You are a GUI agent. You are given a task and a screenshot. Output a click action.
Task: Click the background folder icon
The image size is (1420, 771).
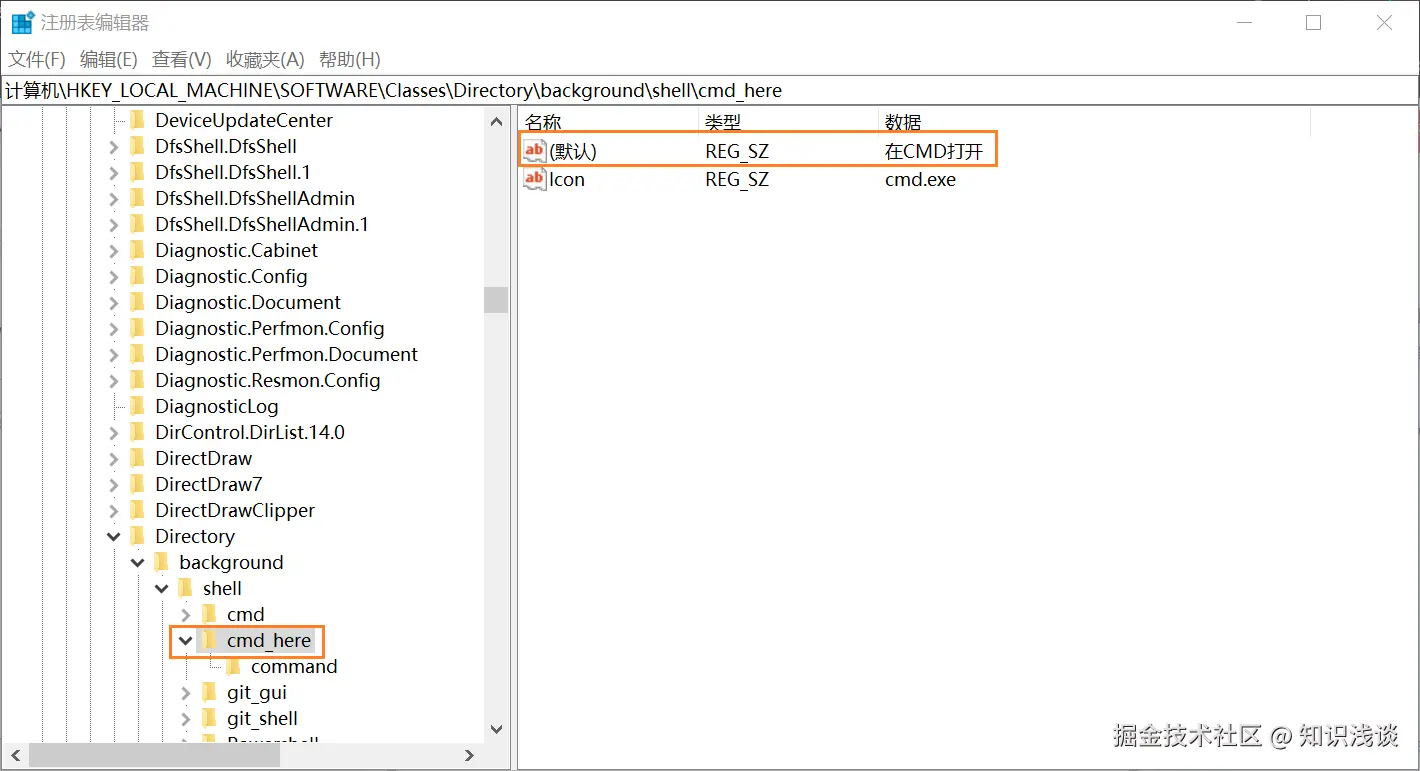(162, 562)
